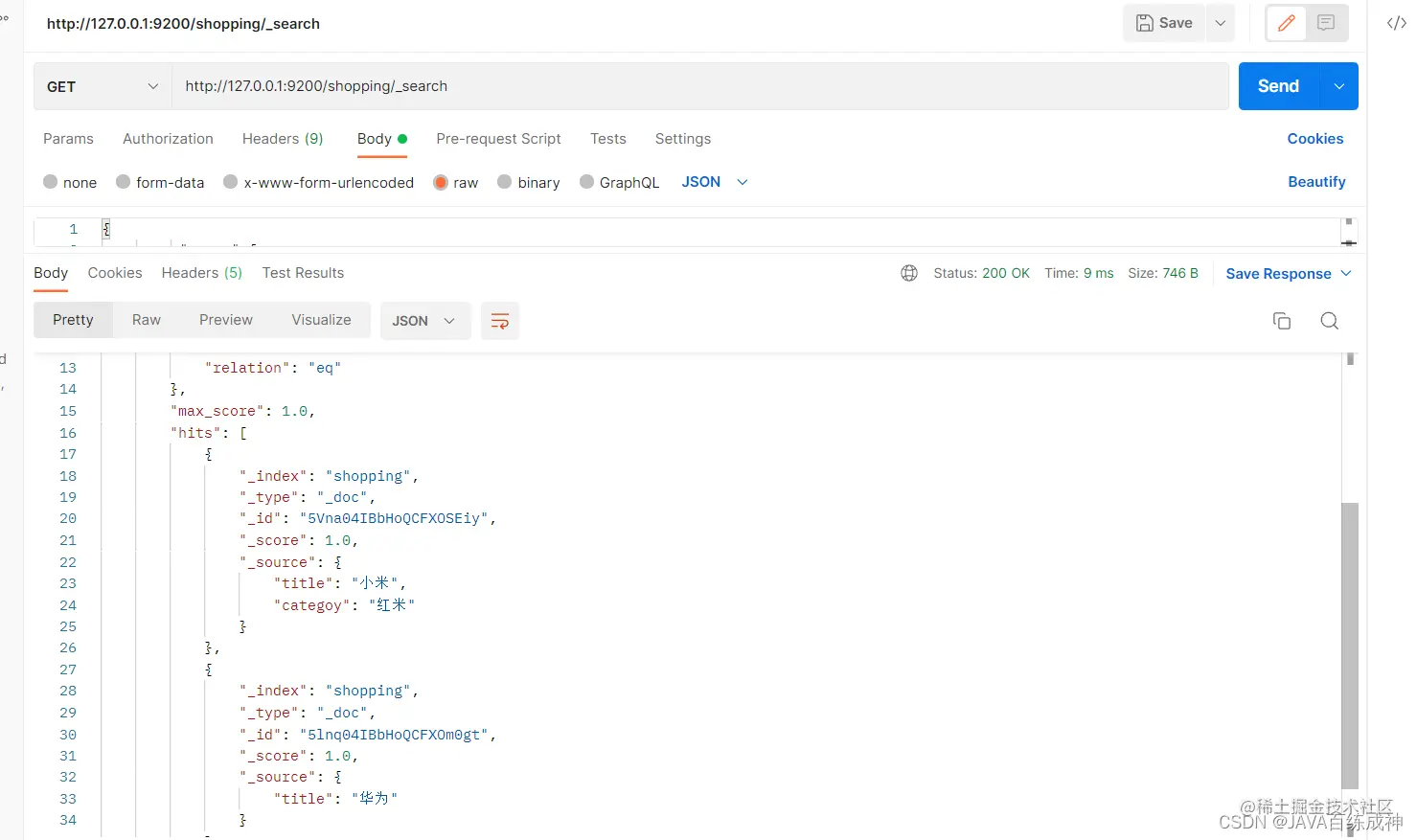Viewport: 1417px width, 840px height.
Task: Select the none body option
Action: tap(70, 182)
